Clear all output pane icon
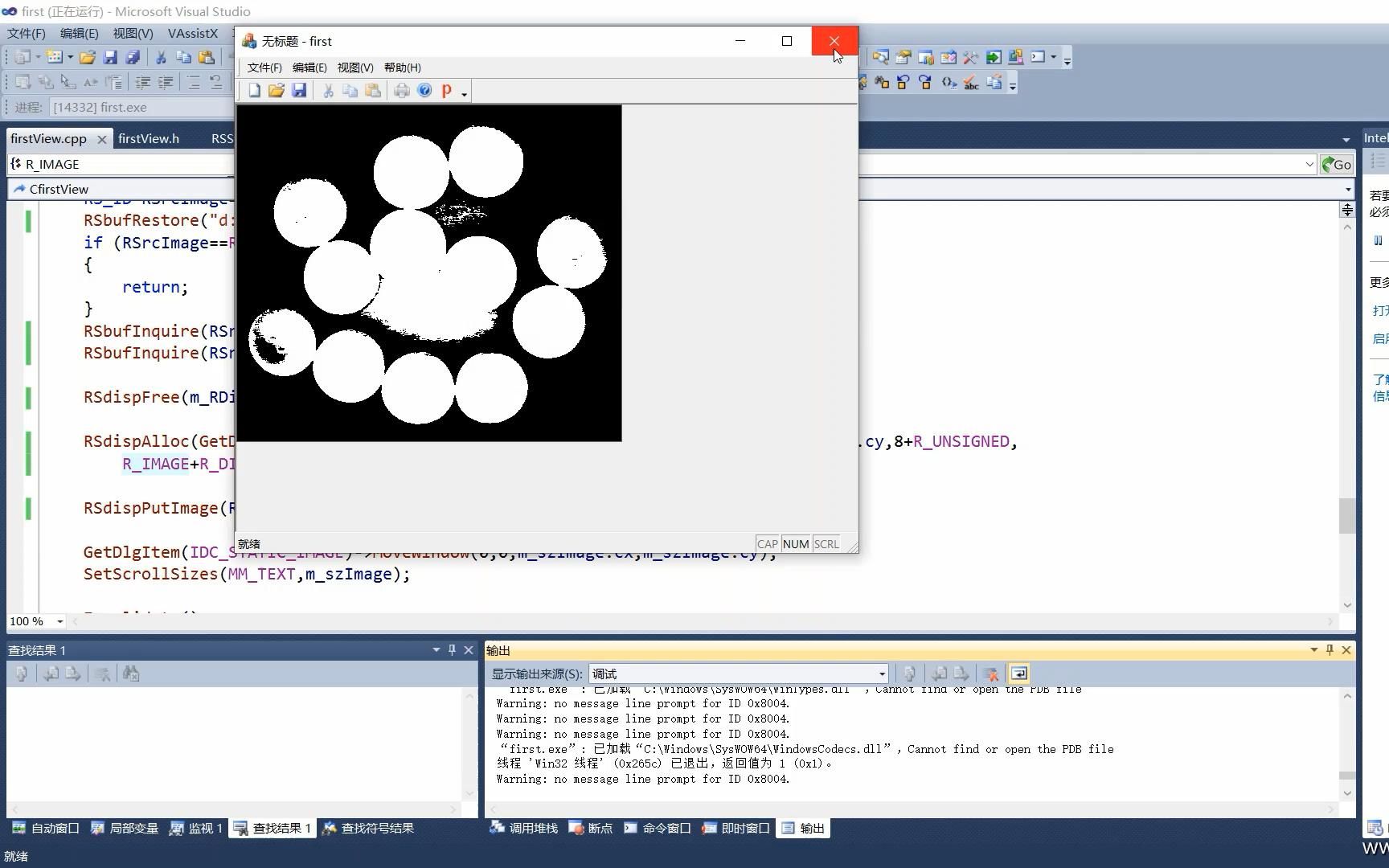 [990, 674]
